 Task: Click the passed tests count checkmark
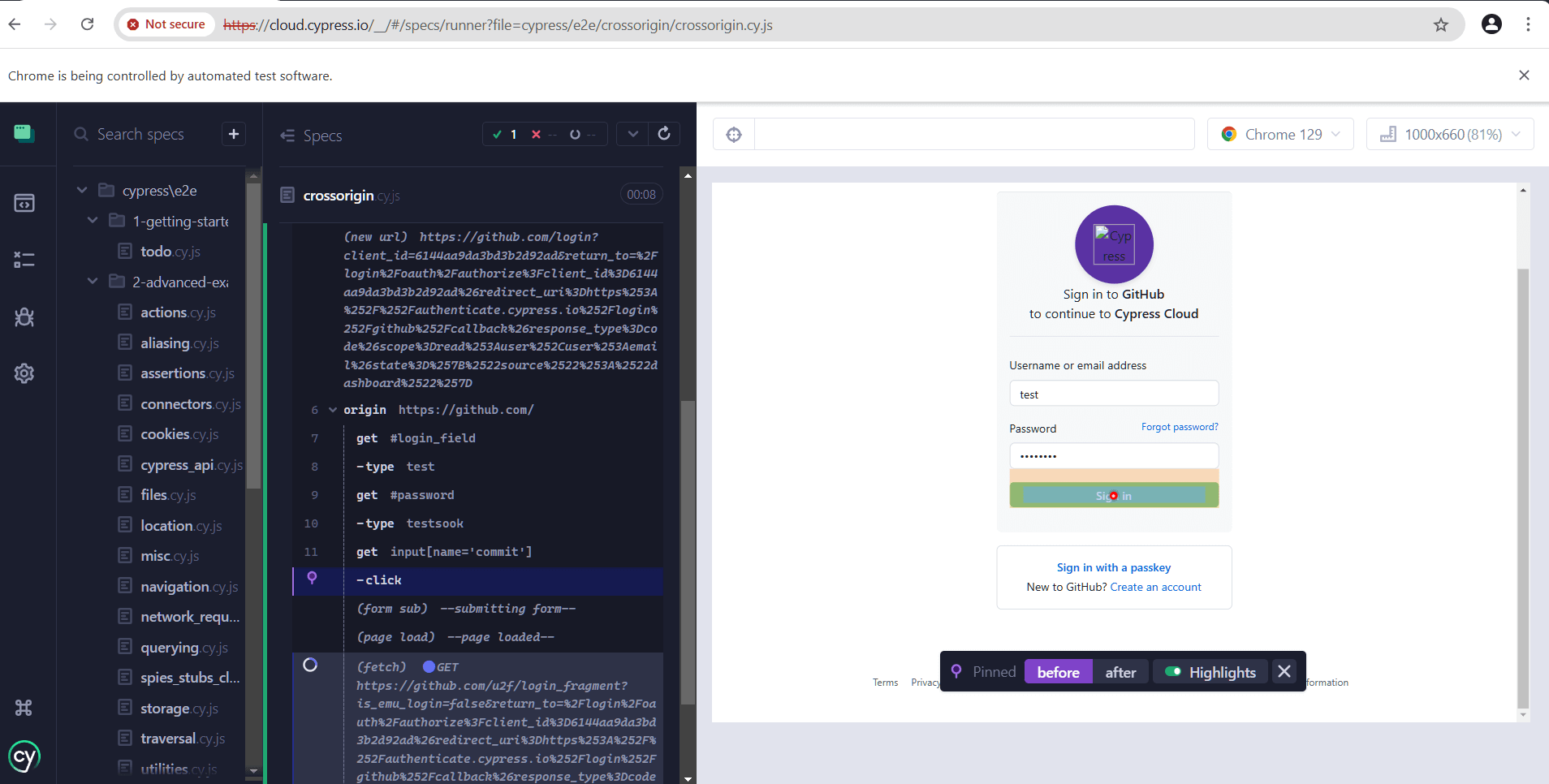(505, 134)
